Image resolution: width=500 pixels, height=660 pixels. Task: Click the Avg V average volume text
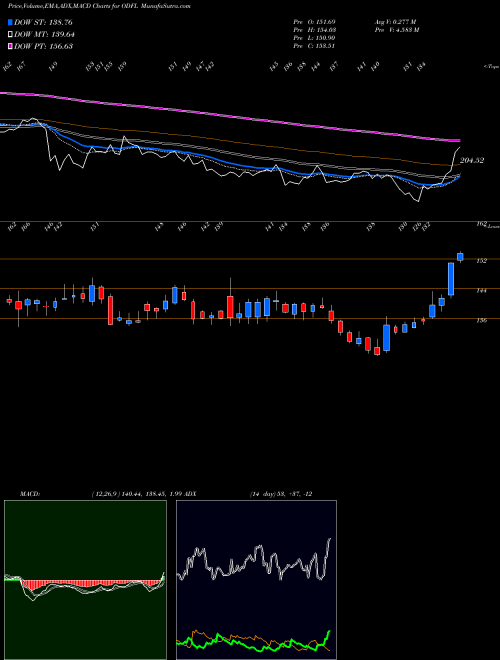[x=395, y=22]
